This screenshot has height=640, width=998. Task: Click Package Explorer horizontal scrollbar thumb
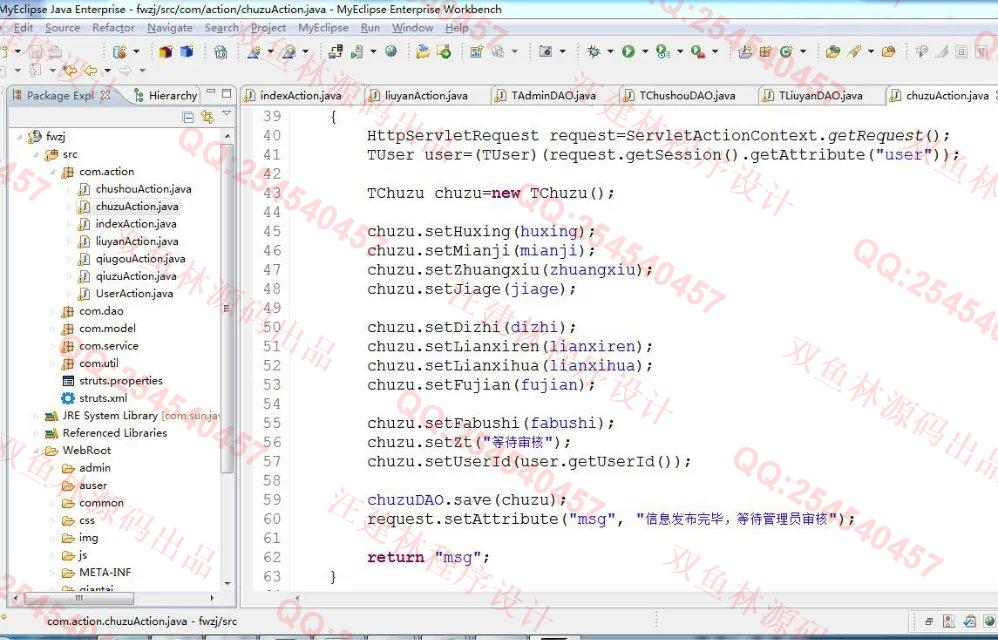80,598
